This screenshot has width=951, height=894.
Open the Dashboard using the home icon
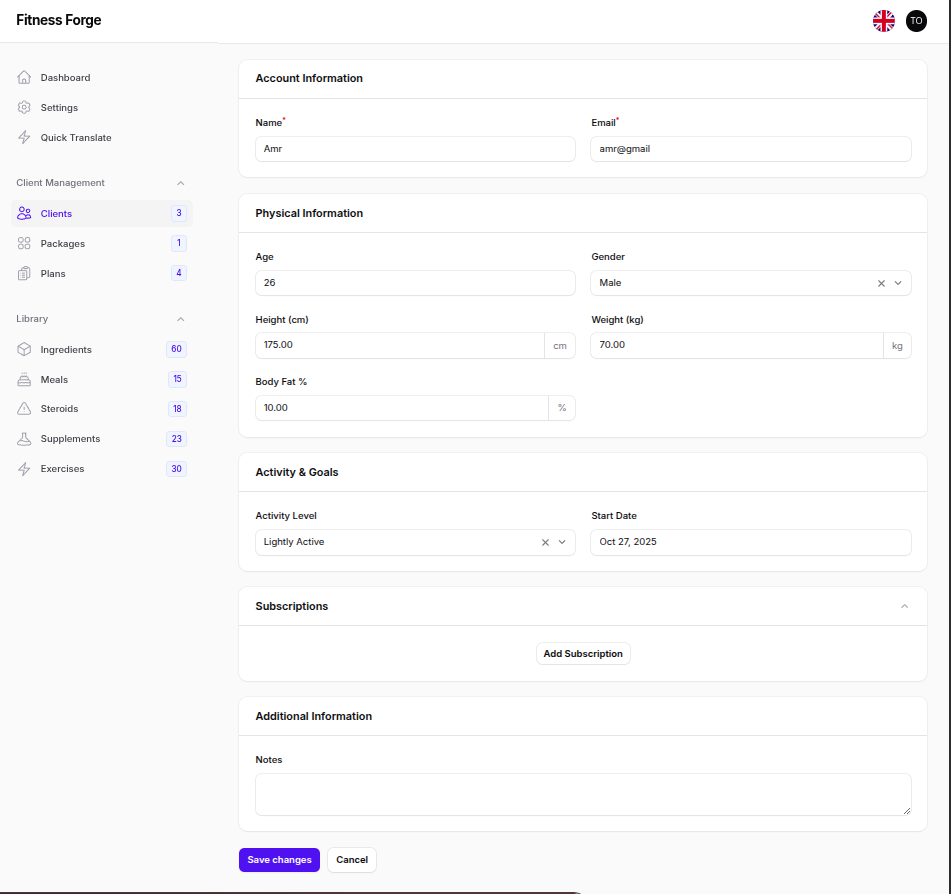[x=23, y=77]
